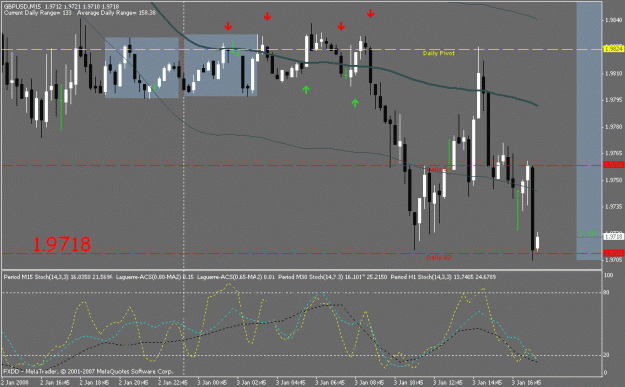The image size is (625, 387).
Task: Click the green 2:40 candle timer
Action: tap(588, 234)
